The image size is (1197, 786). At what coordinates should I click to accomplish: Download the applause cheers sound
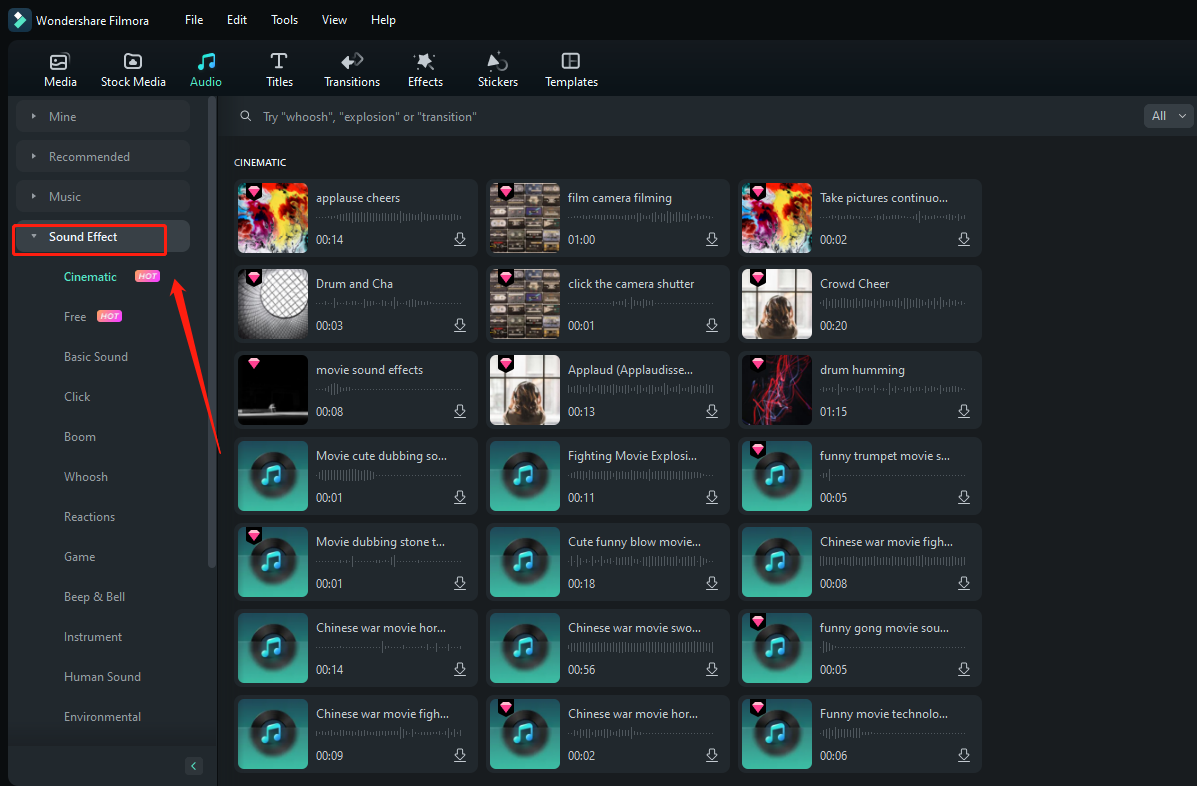coord(460,240)
